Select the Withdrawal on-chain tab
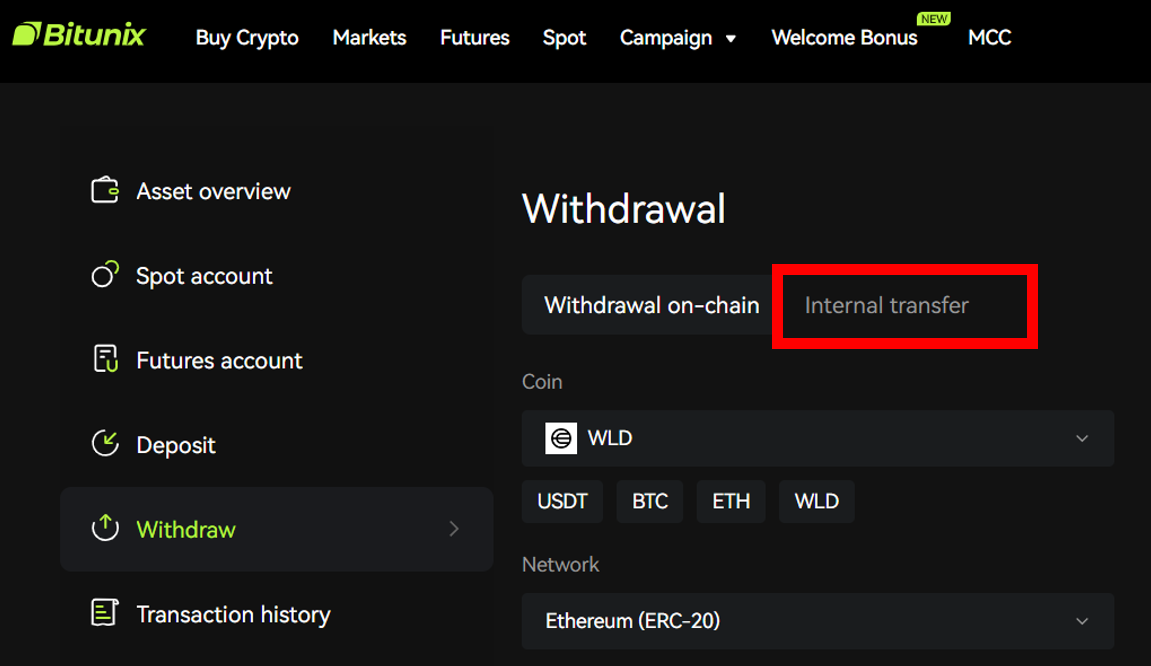The width and height of the screenshot is (1151, 666). pyautogui.click(x=652, y=305)
